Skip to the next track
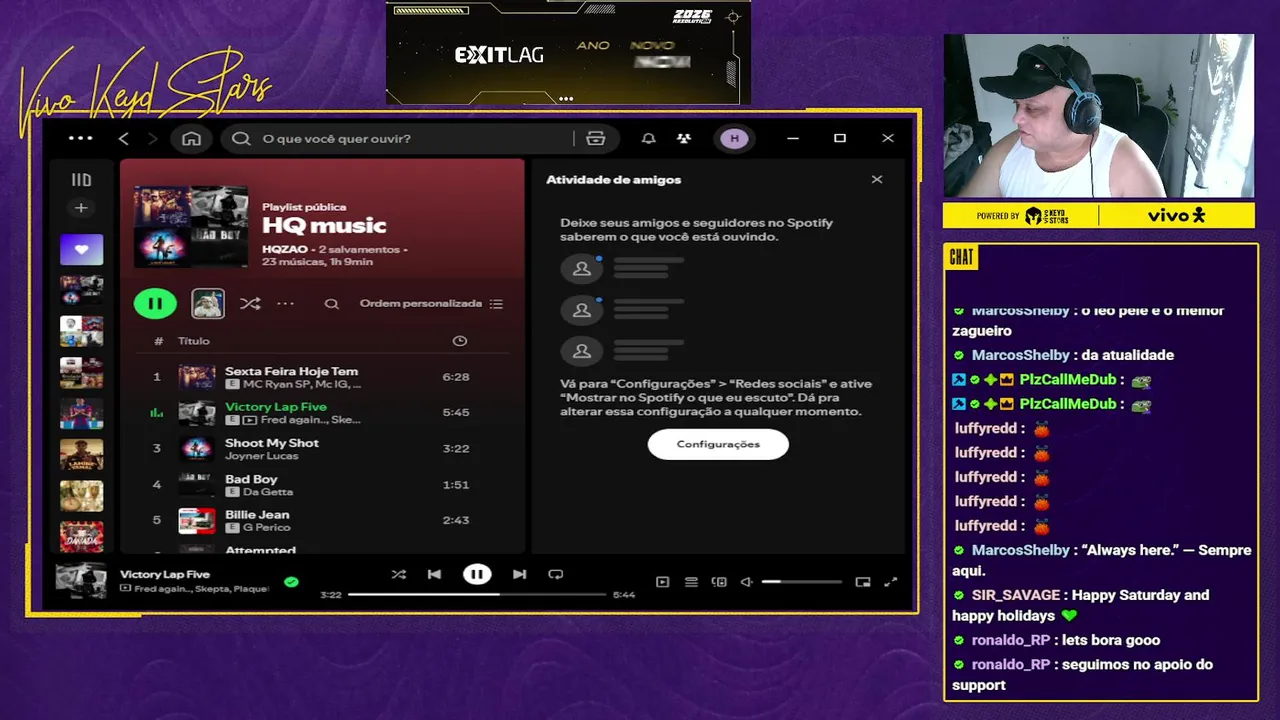This screenshot has height=720, width=1280. pyautogui.click(x=519, y=574)
